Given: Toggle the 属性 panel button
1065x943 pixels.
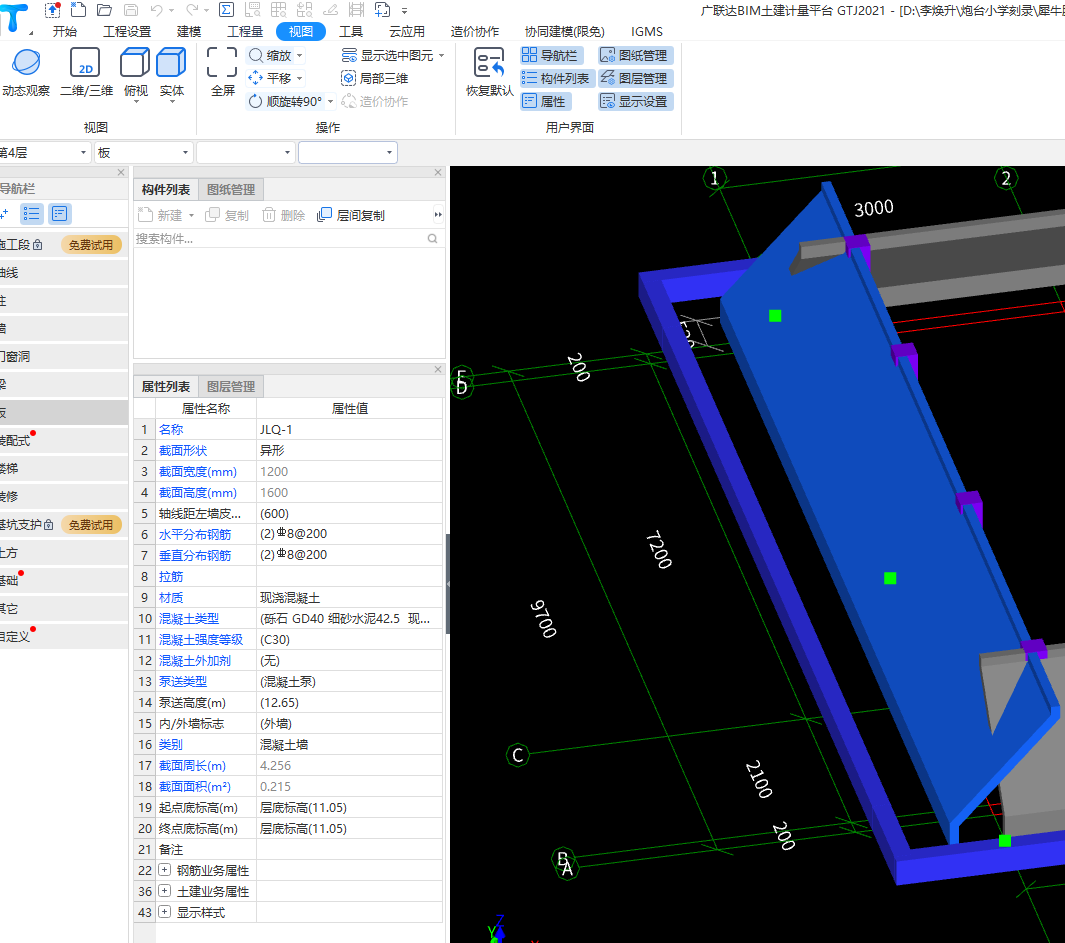Looking at the screenshot, I should click(x=545, y=102).
